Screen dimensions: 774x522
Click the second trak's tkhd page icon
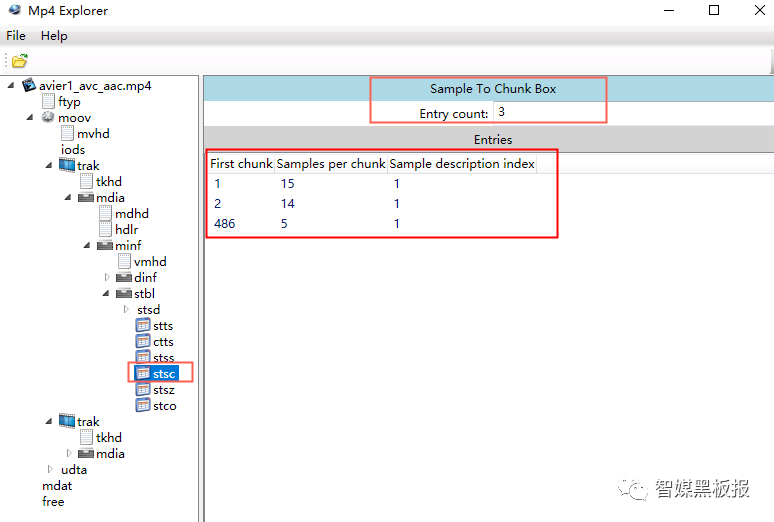coord(86,437)
